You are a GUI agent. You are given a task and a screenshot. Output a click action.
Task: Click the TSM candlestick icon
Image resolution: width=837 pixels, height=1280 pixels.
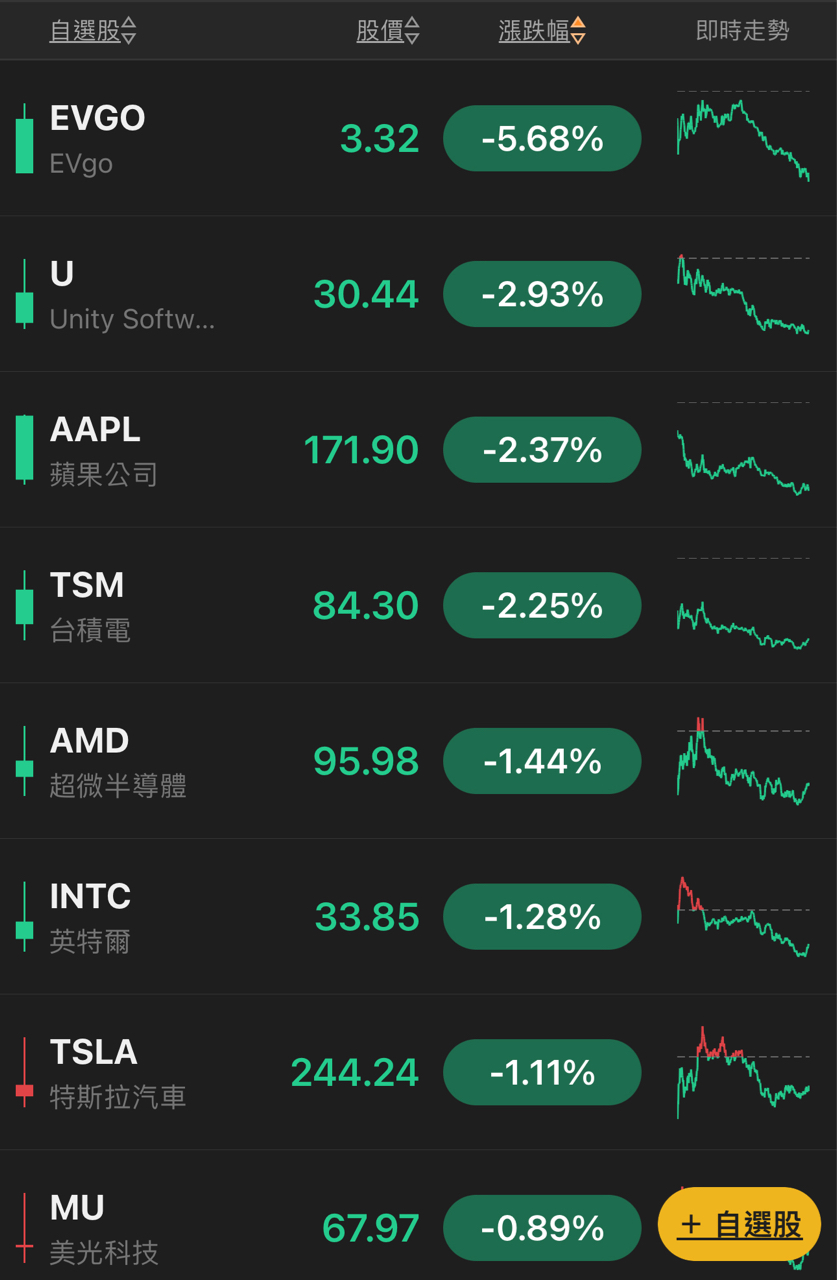[x=24, y=606]
